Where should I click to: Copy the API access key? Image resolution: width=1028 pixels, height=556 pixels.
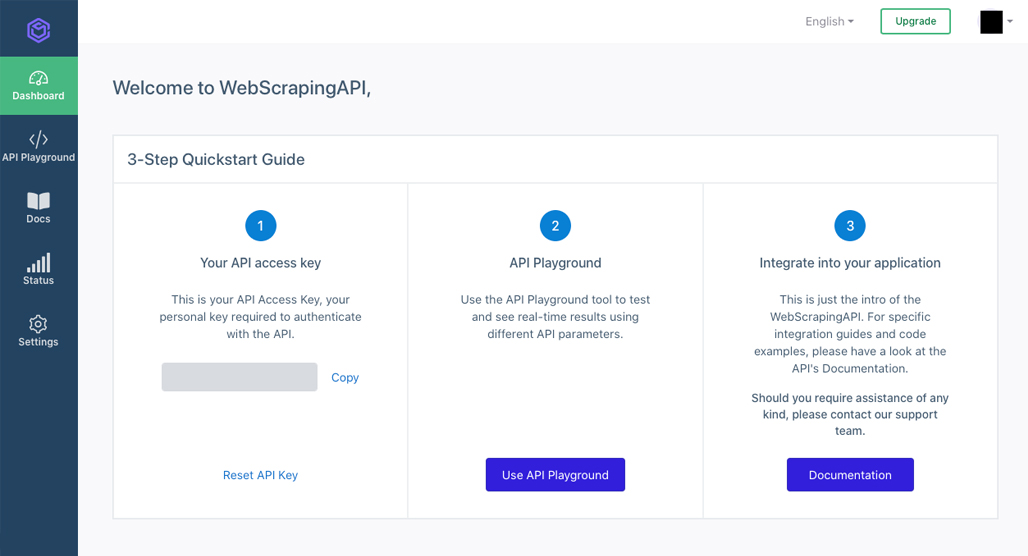345,378
